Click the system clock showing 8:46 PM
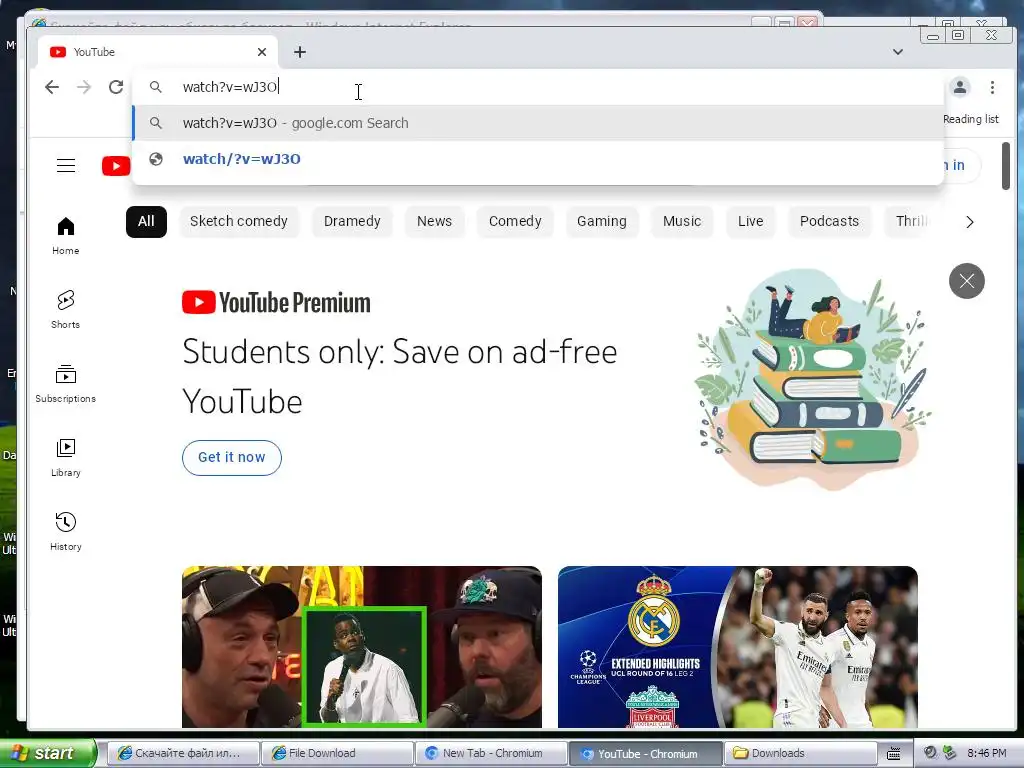1024x768 pixels. [986, 753]
